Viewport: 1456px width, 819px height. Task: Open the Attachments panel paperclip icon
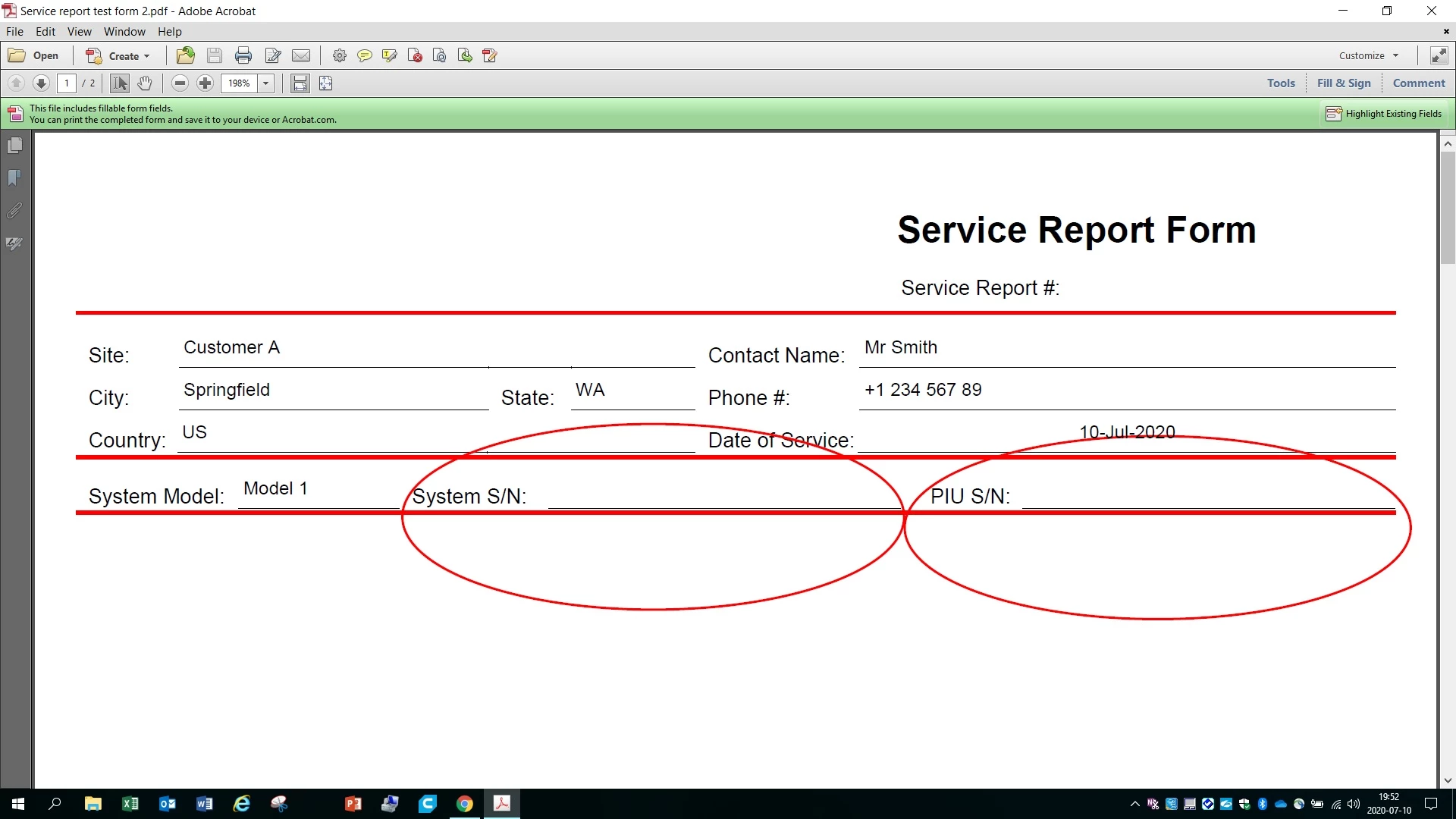tap(14, 211)
